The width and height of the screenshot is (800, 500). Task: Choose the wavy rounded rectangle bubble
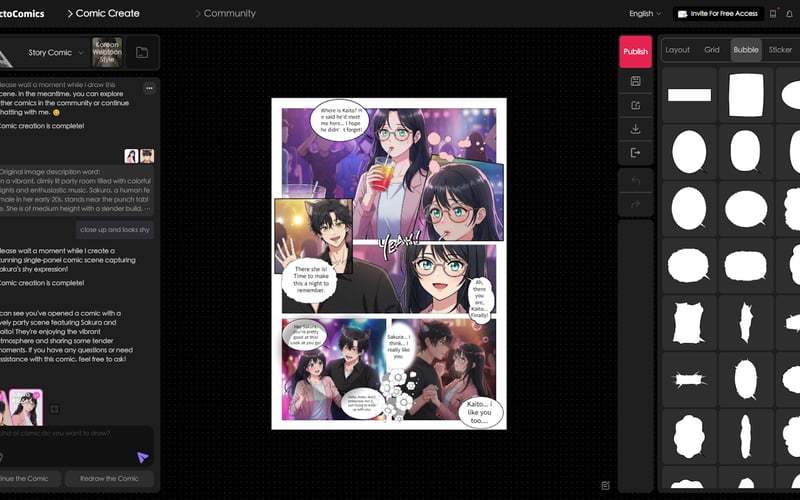pyautogui.click(x=746, y=266)
